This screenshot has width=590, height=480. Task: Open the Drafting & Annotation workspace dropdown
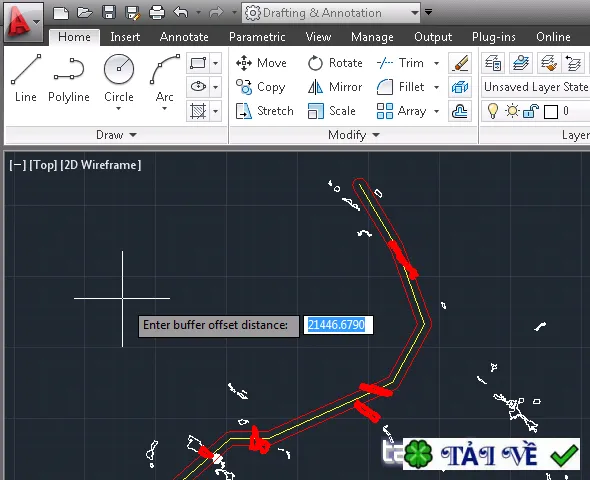331,13
